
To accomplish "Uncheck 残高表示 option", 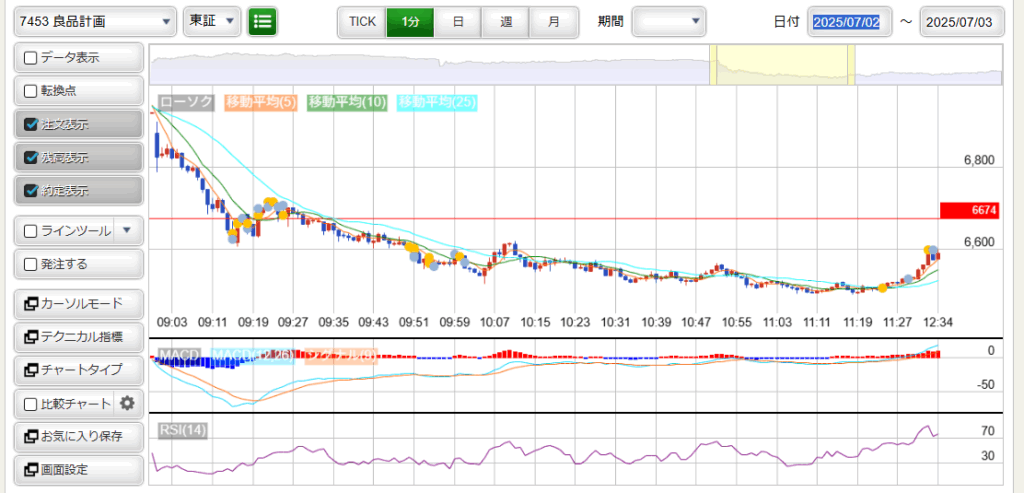I will 31,158.
